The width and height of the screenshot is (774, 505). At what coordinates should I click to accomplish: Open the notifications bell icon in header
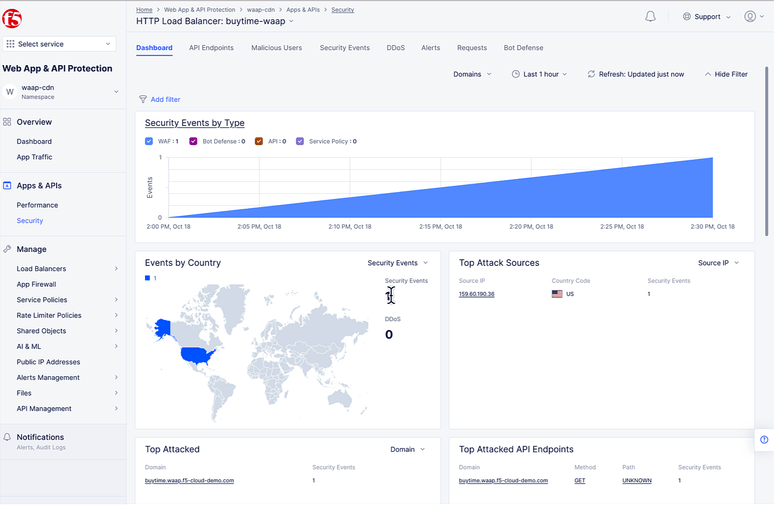tap(651, 17)
